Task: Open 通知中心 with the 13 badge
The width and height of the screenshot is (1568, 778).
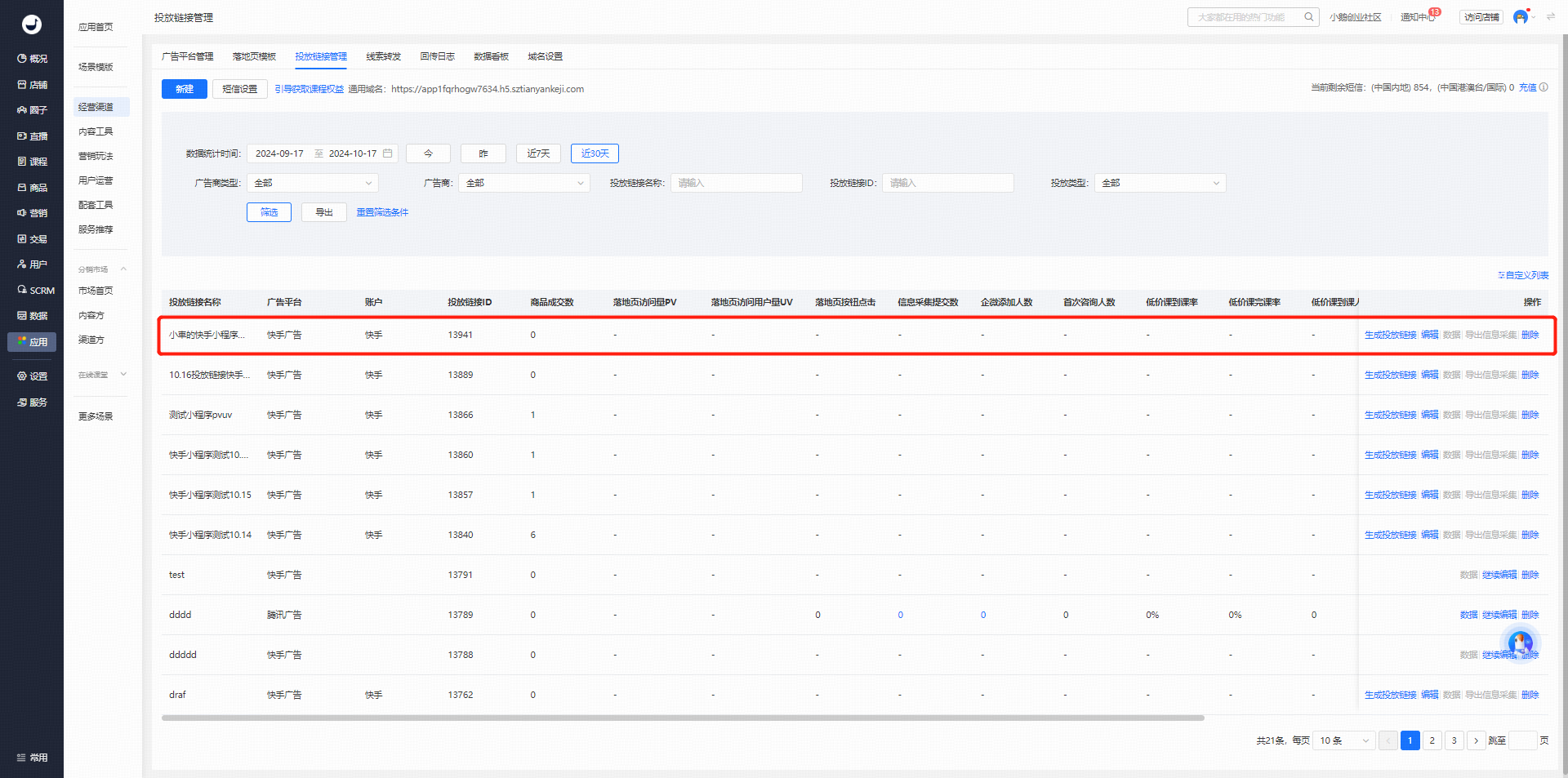Action: [x=1418, y=17]
